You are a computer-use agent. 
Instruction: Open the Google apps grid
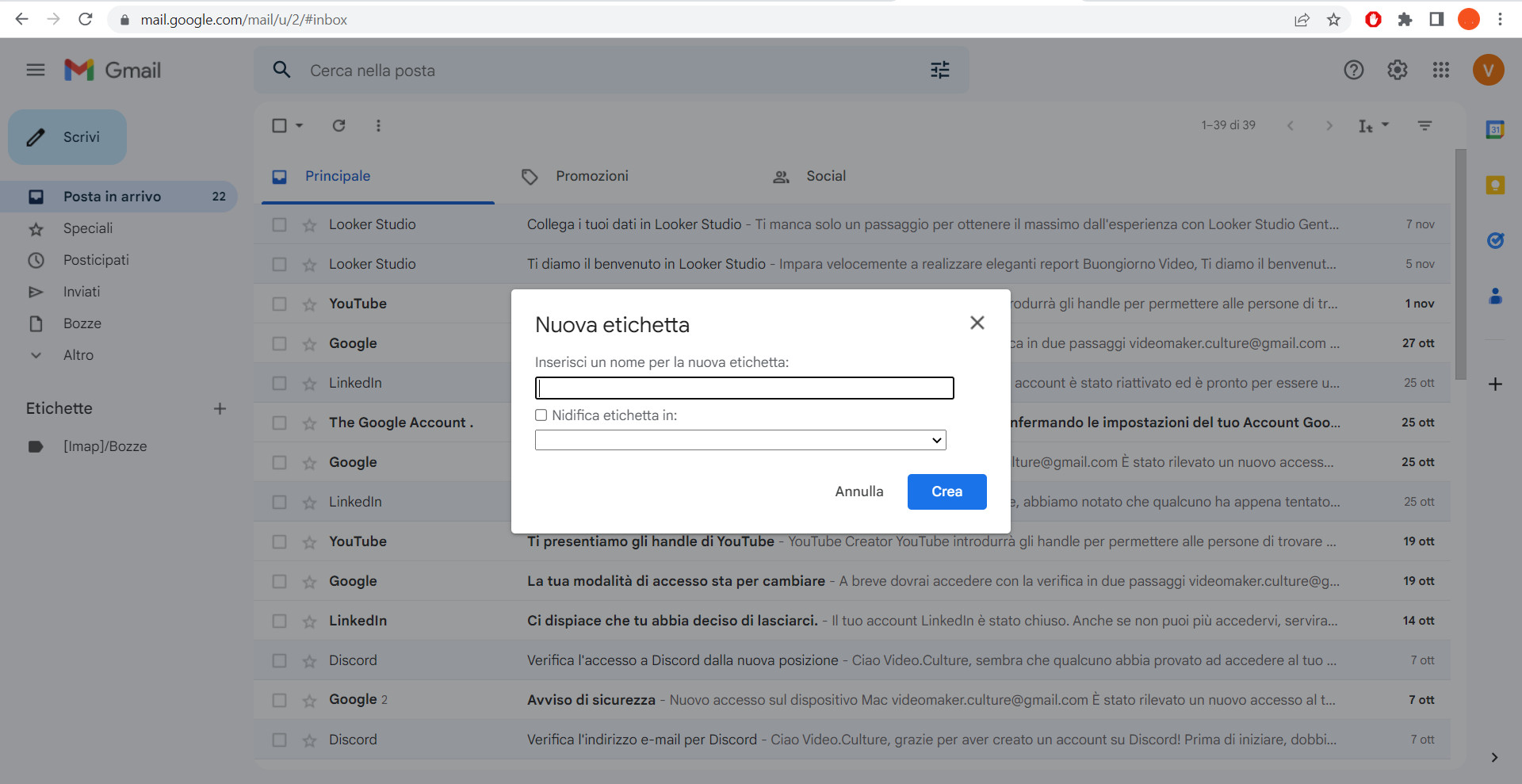point(1441,70)
